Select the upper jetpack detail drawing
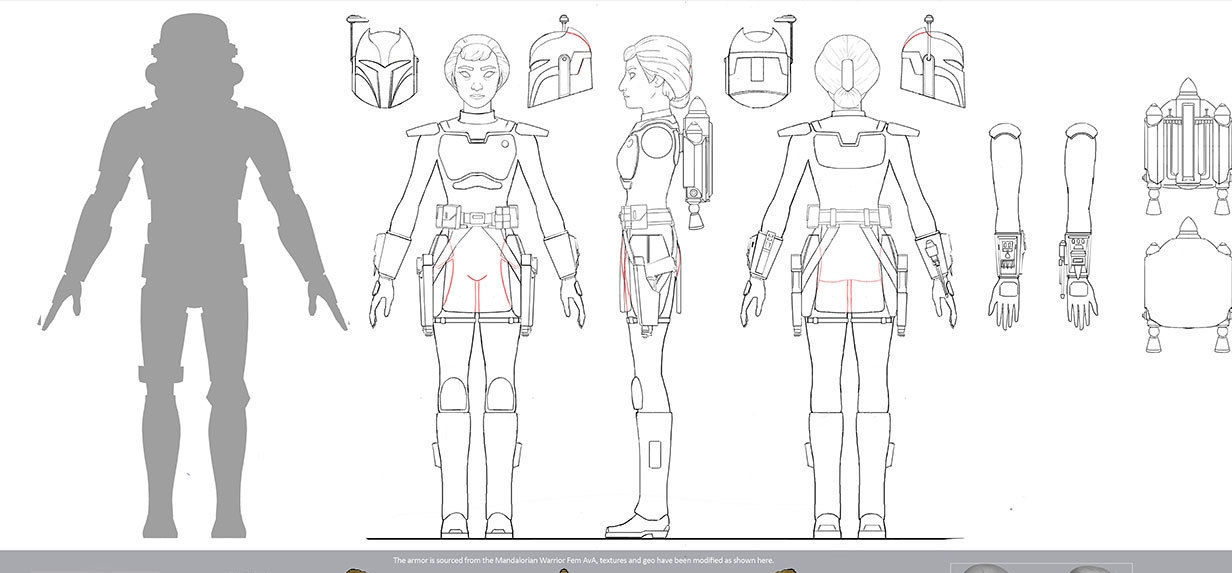This screenshot has height=573, width=1232. [x=1187, y=145]
